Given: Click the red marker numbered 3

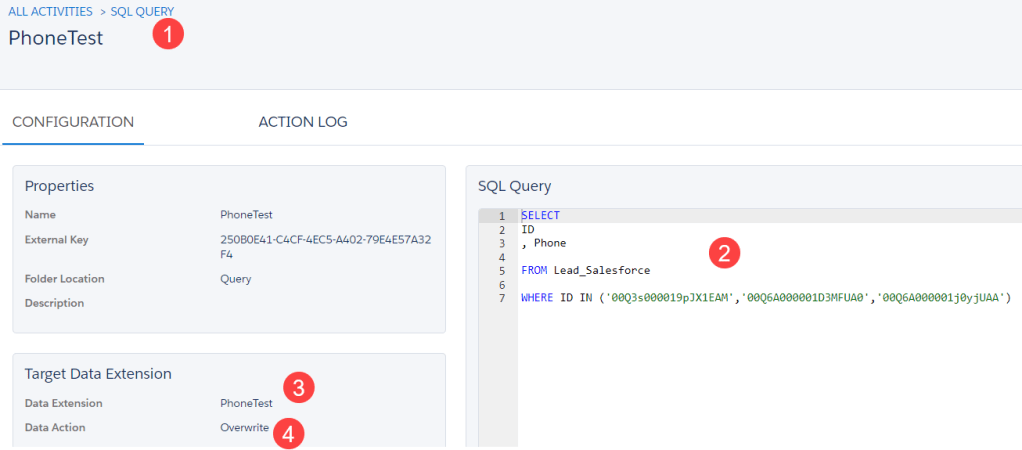Looking at the screenshot, I should click(299, 387).
